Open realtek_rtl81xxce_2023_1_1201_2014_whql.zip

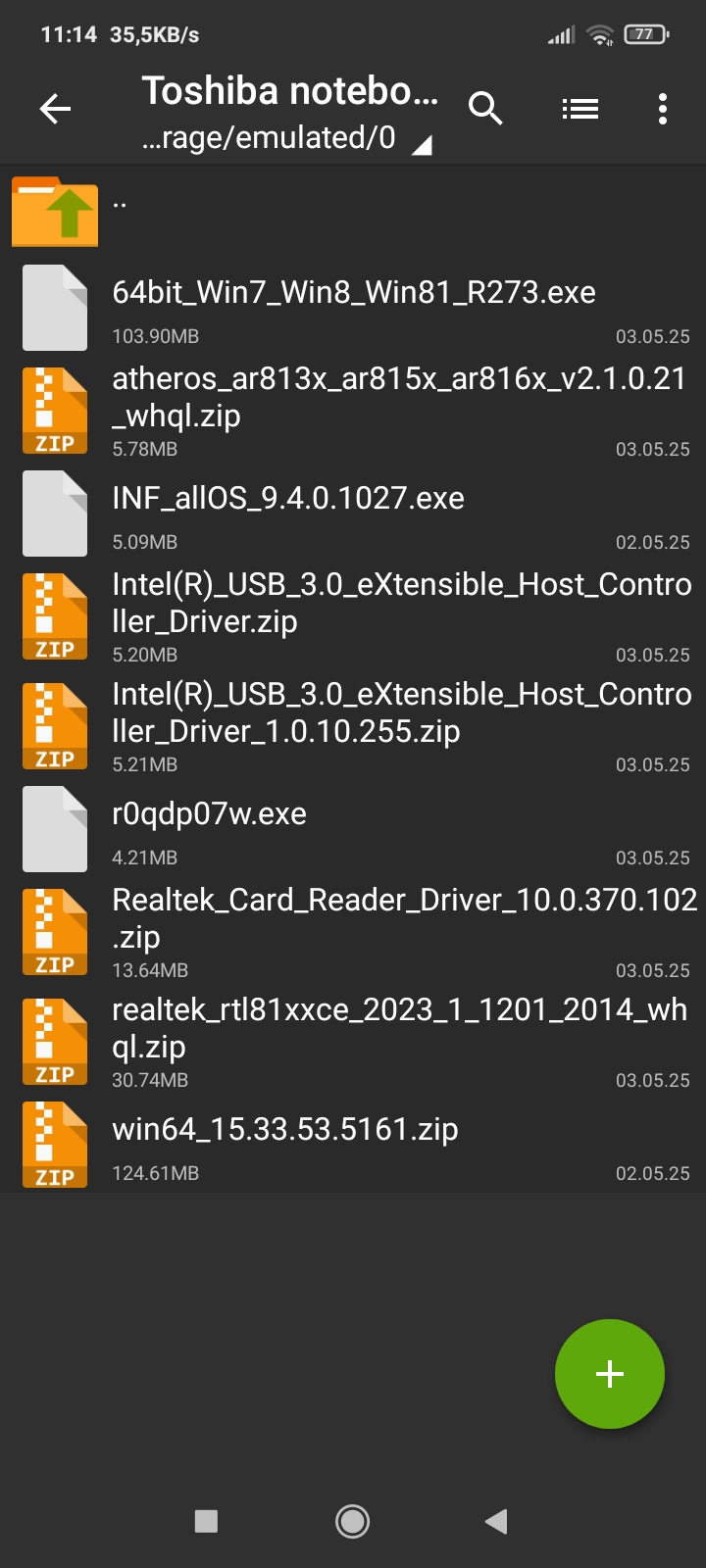point(399,1028)
